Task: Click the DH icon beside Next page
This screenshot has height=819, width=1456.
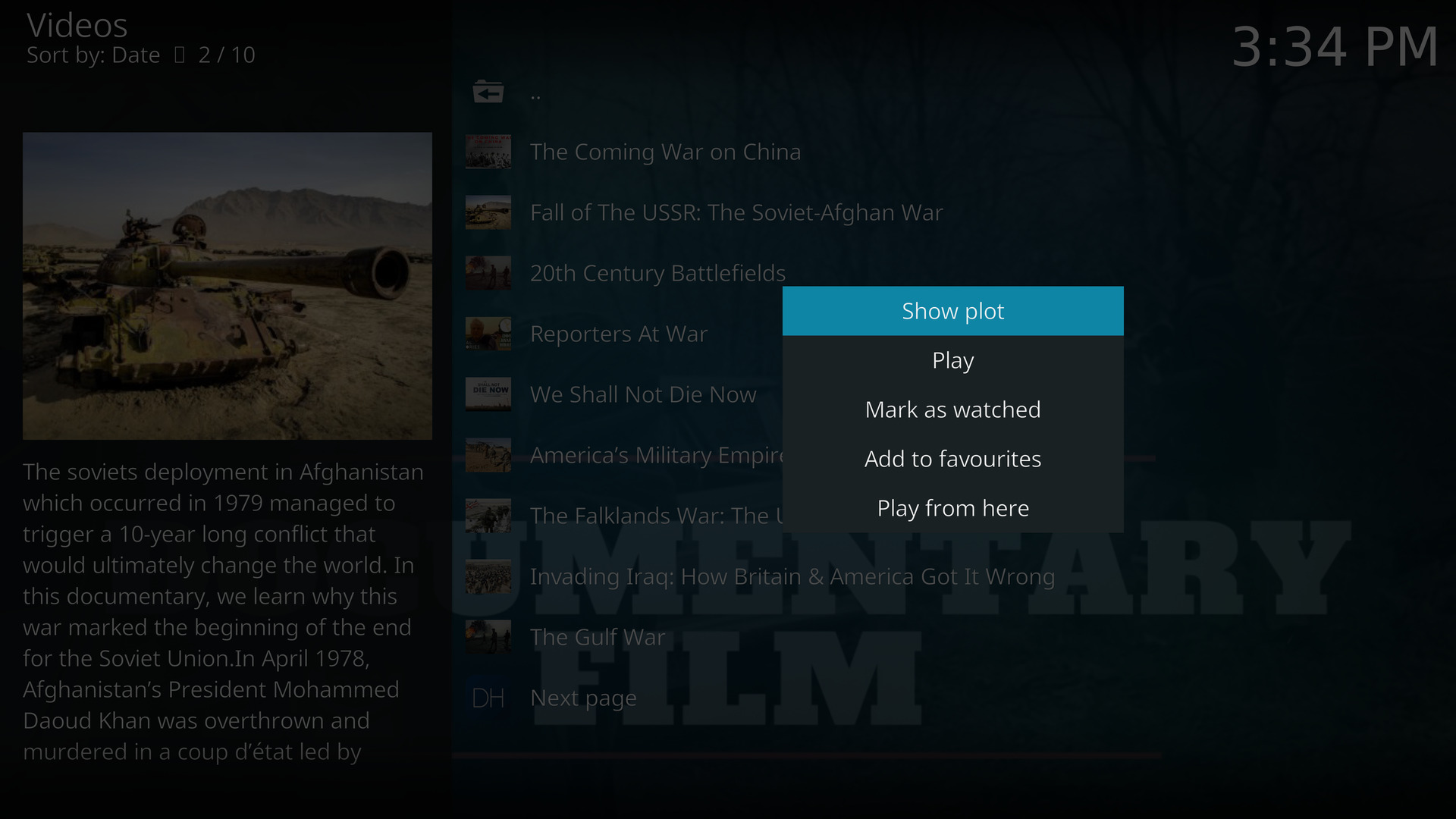Action: pos(488,698)
